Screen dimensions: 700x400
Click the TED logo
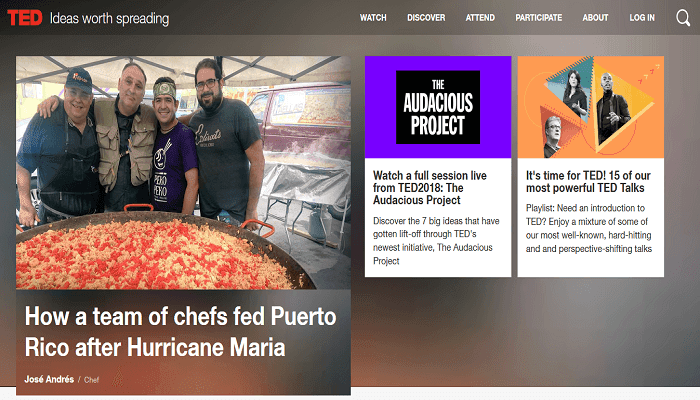pos(25,18)
